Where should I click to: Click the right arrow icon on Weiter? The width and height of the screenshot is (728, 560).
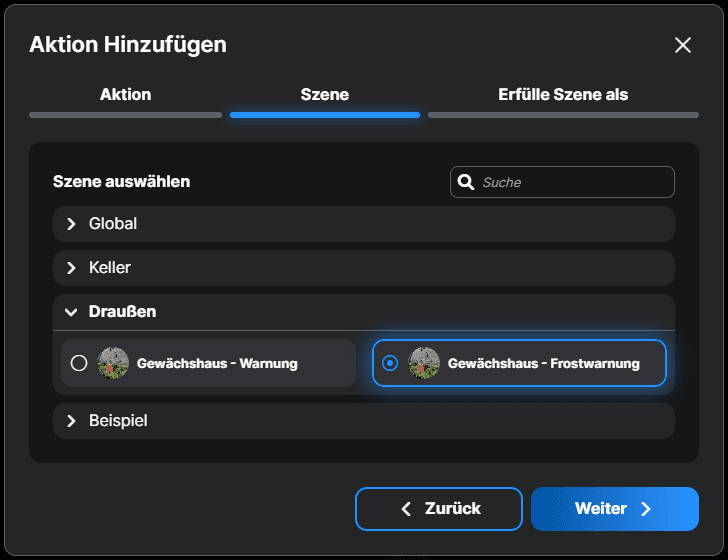[646, 509]
